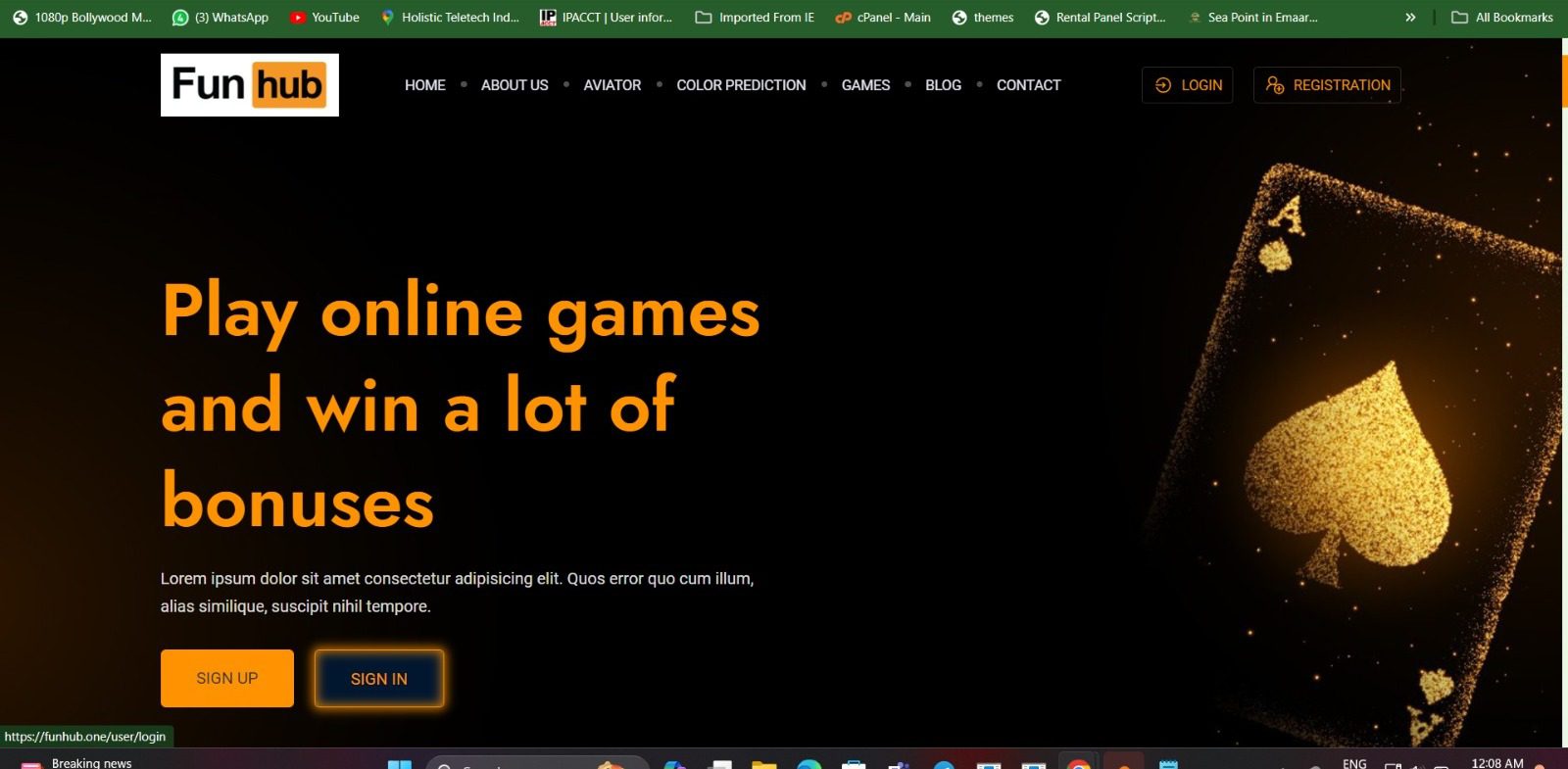The image size is (1568, 769).
Task: Show hidden bookmarks with the double chevron
Action: (1410, 18)
